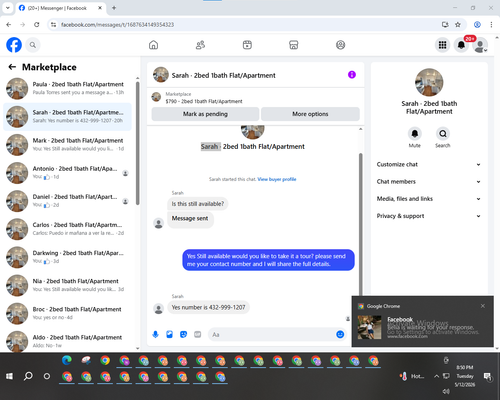Click the message input field Aa
Viewport: 500px width, 400px height.
[x=272, y=334]
